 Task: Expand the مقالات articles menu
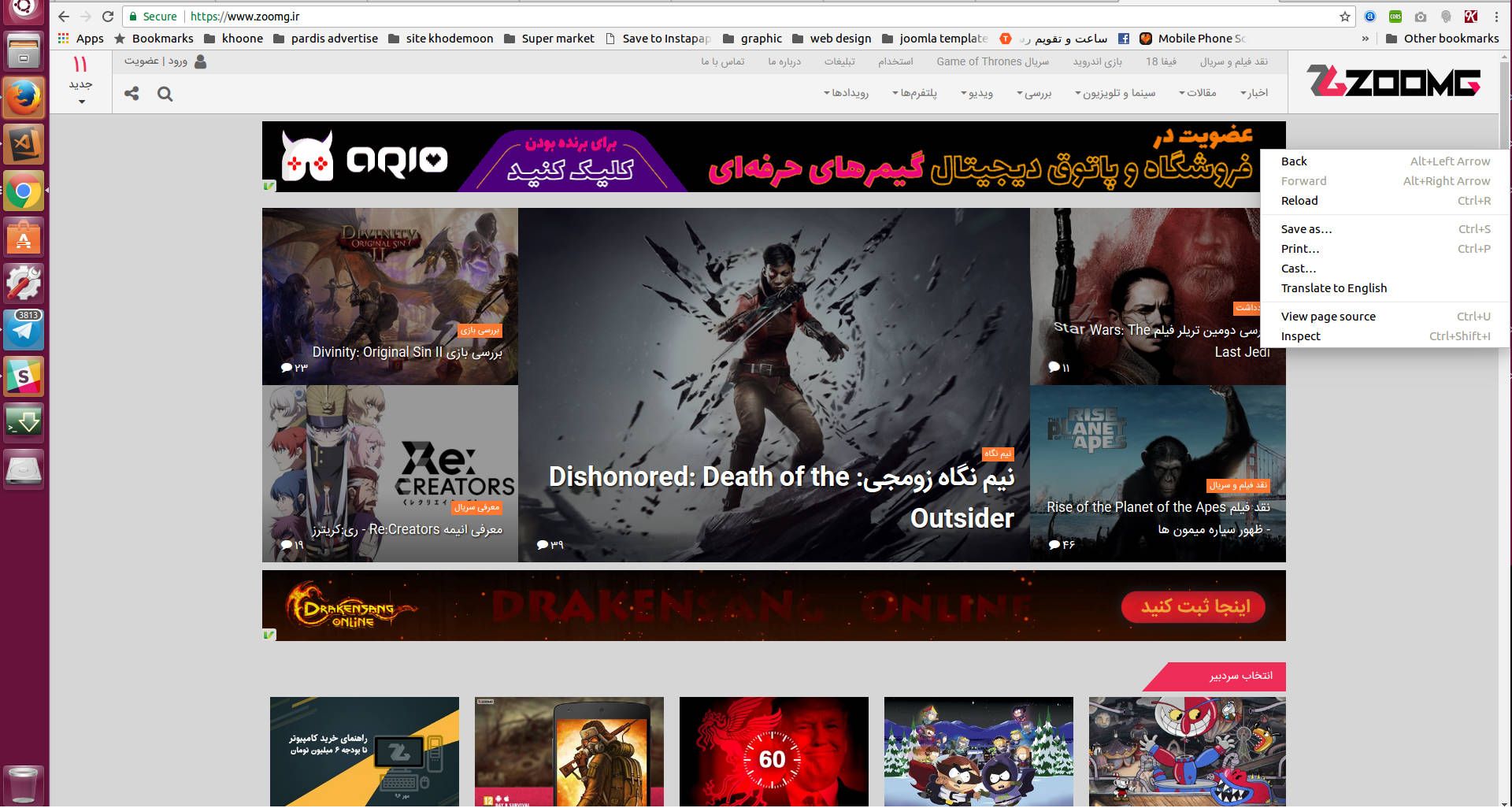[1197, 93]
